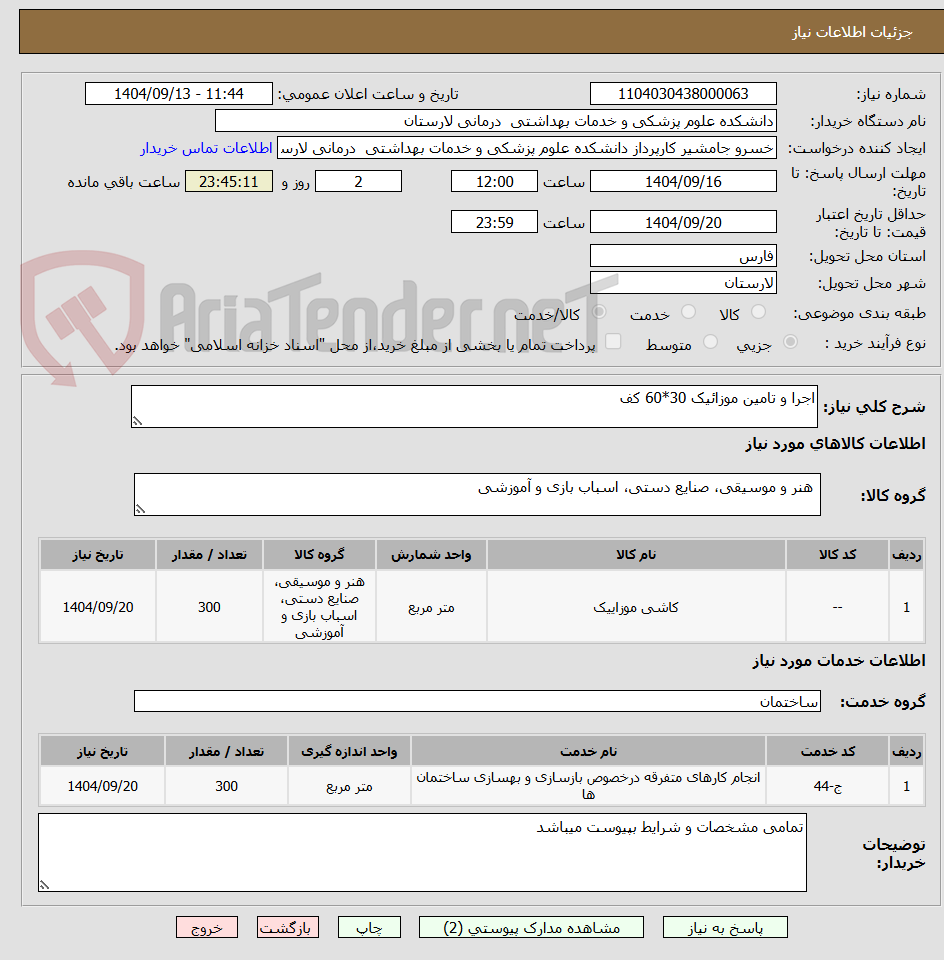Click the فارس province field
The height and width of the screenshot is (960, 944).
tap(683, 256)
